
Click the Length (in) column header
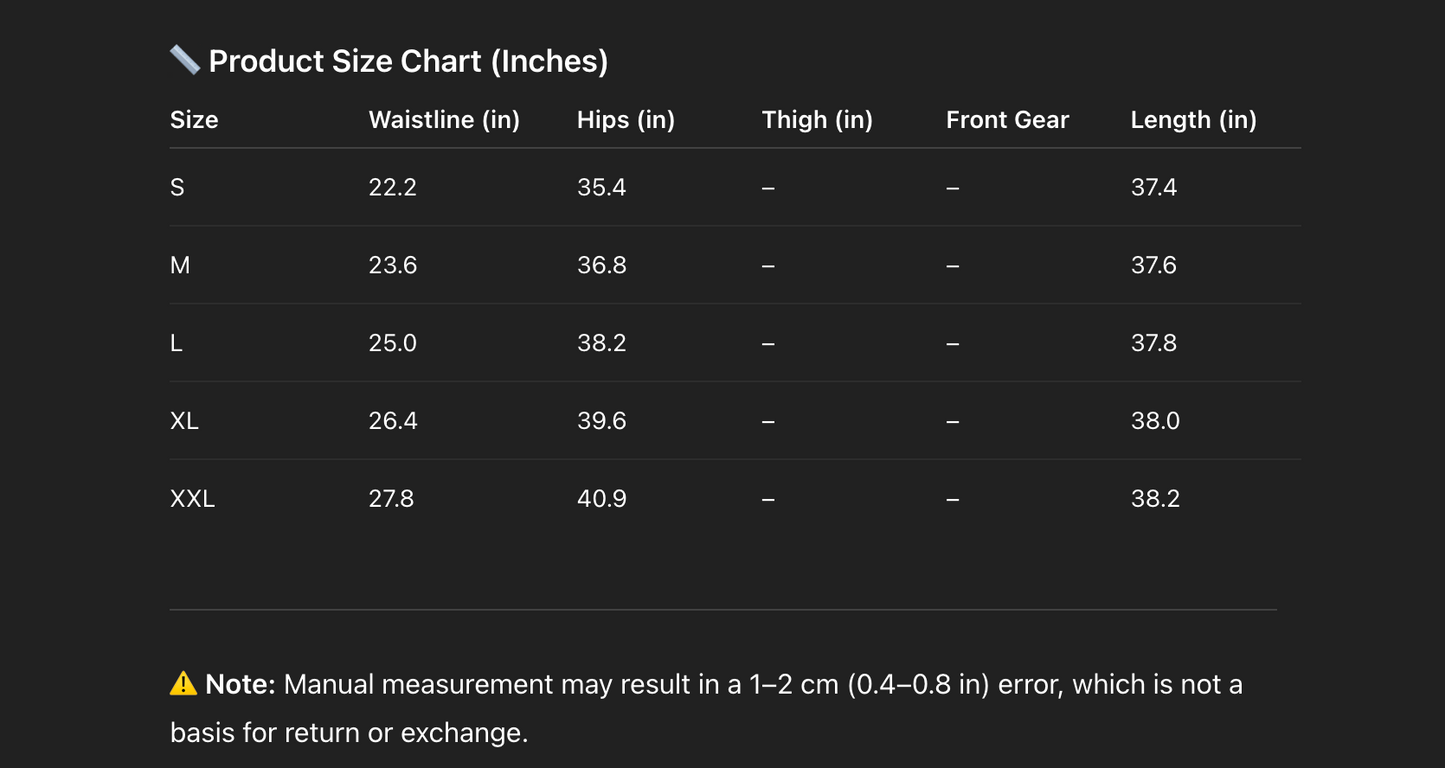tap(1193, 120)
